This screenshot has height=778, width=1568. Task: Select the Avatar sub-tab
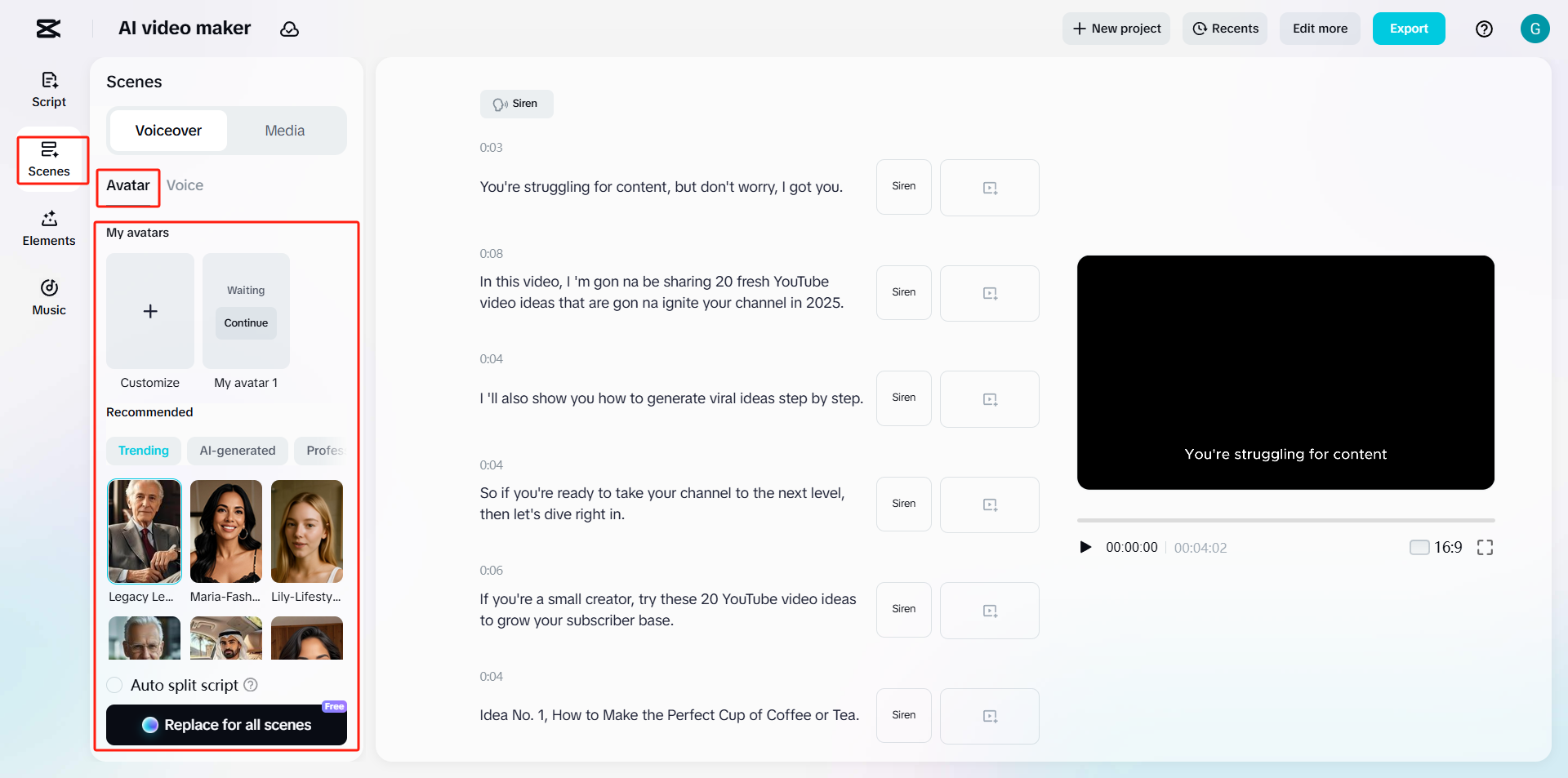[128, 185]
